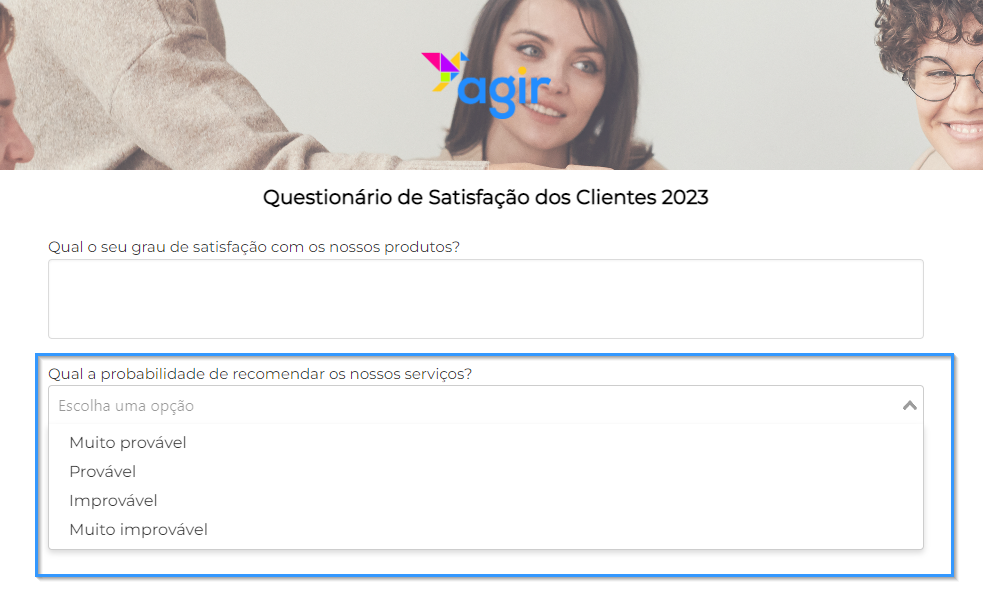Choose the 'Provável' option
The height and width of the screenshot is (613, 983).
click(x=102, y=471)
